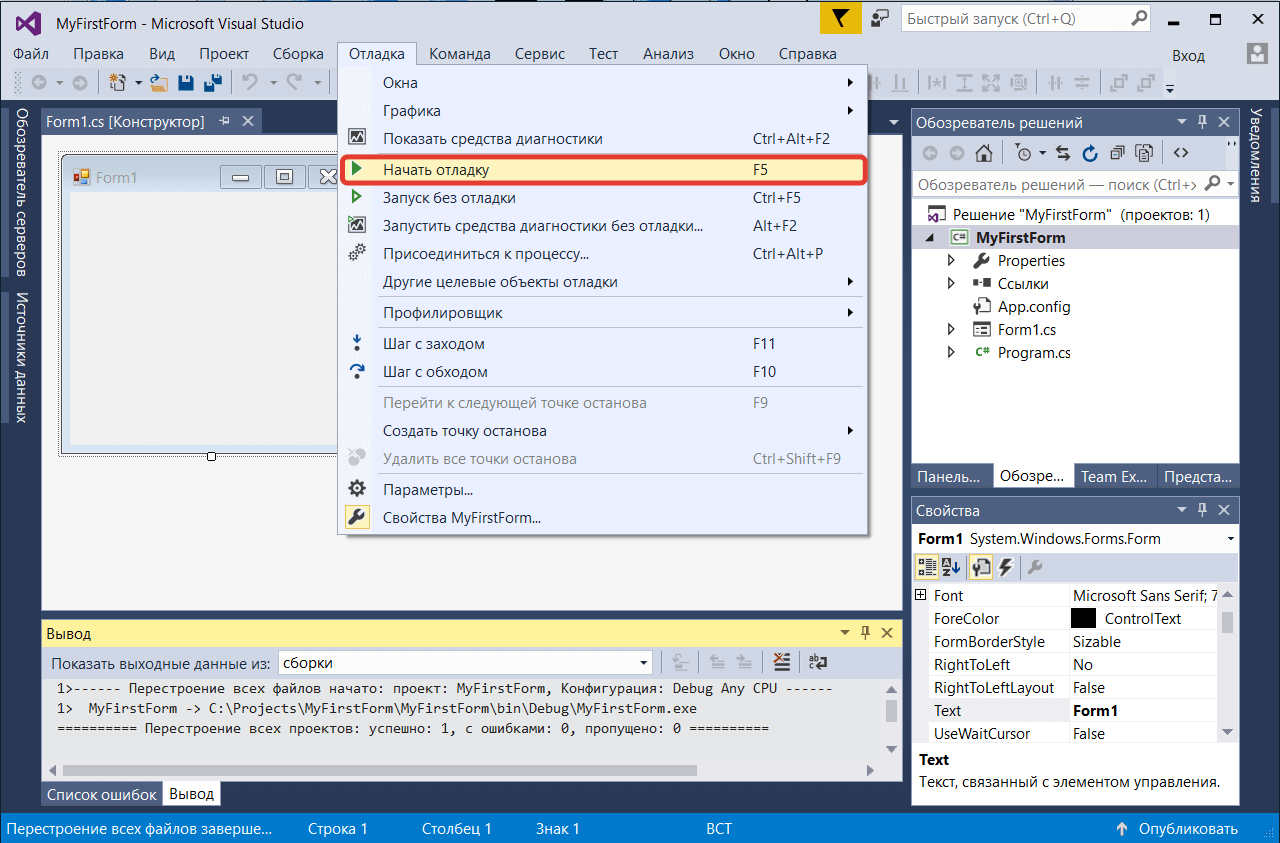The width and height of the screenshot is (1280, 843).
Task: Click the Save floppy disk icon
Action: click(186, 83)
